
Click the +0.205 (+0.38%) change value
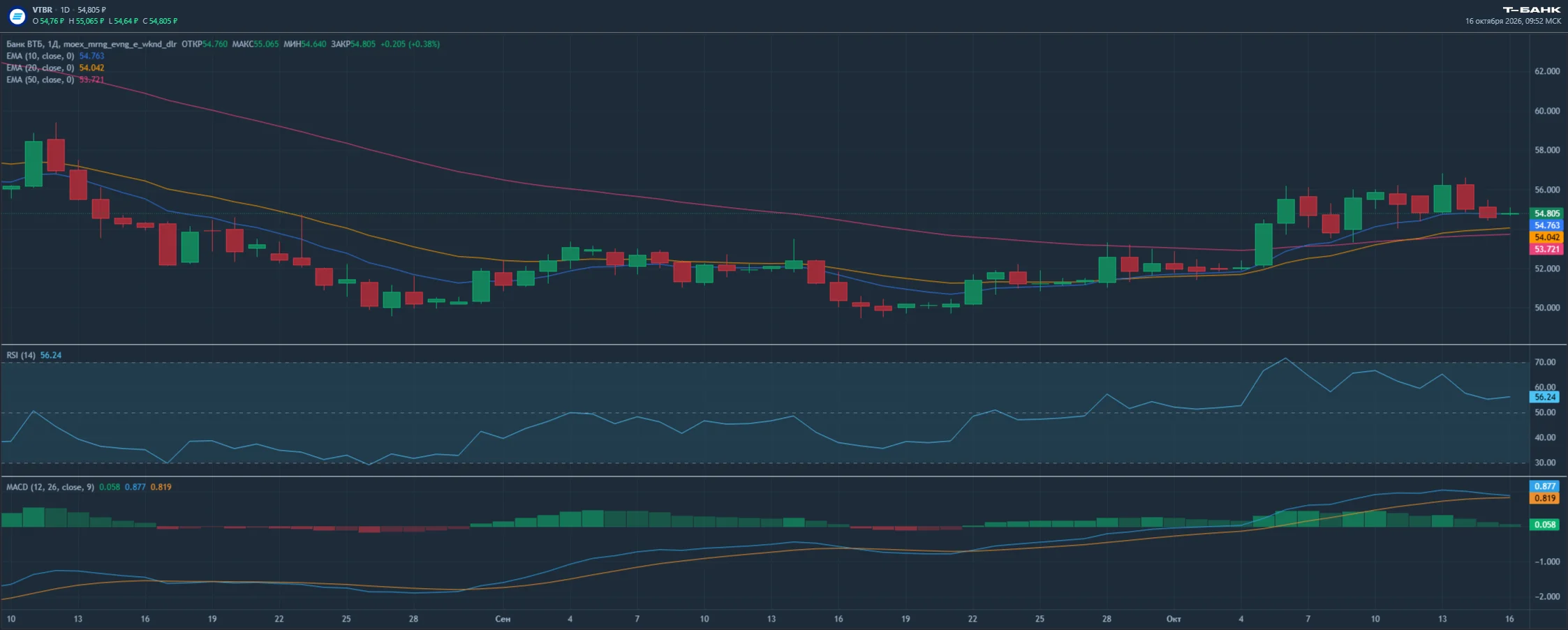tap(410, 44)
